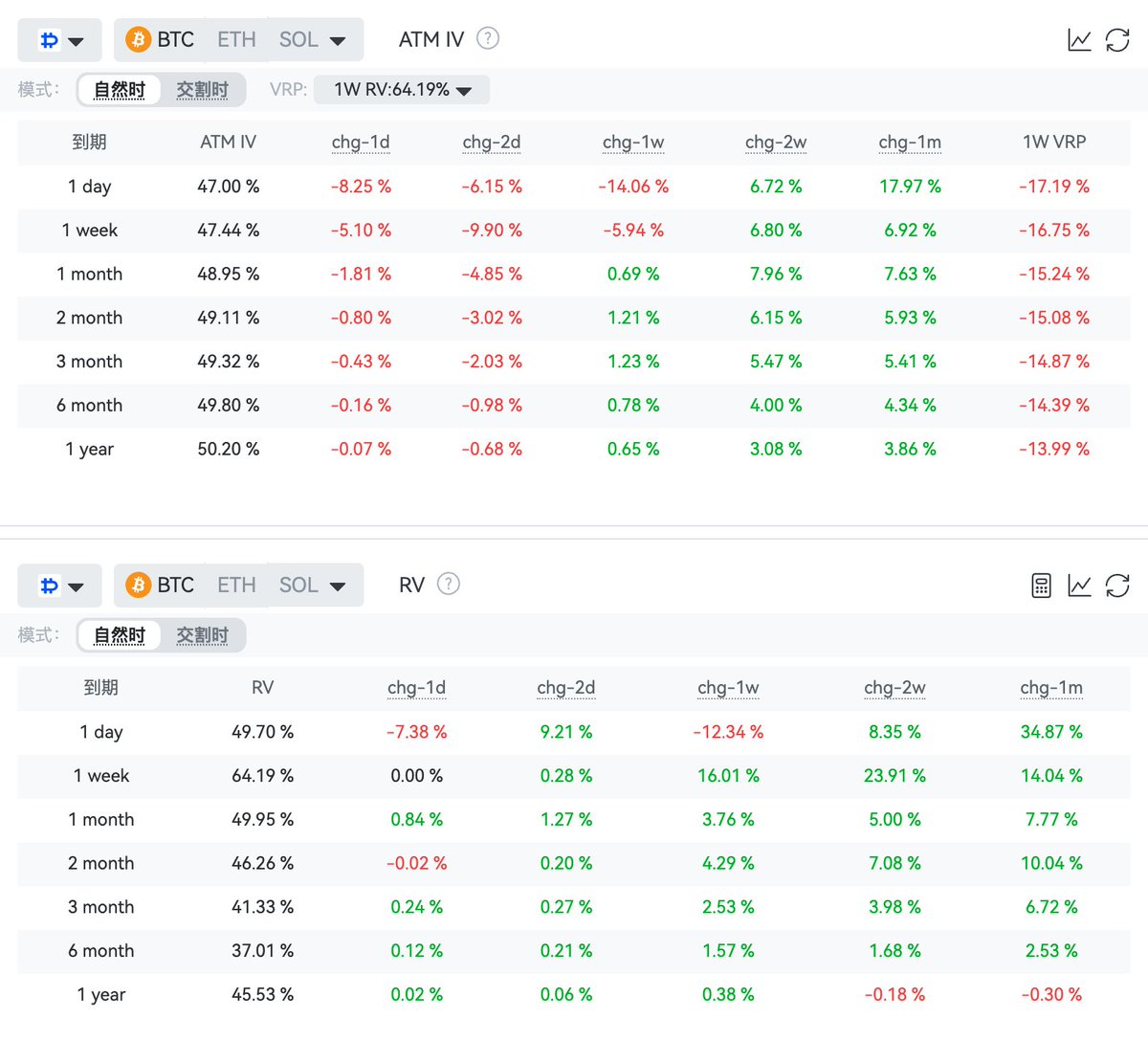Click chg-1m header in RV table
Viewport: 1148px width, 1040px height.
[1051, 687]
